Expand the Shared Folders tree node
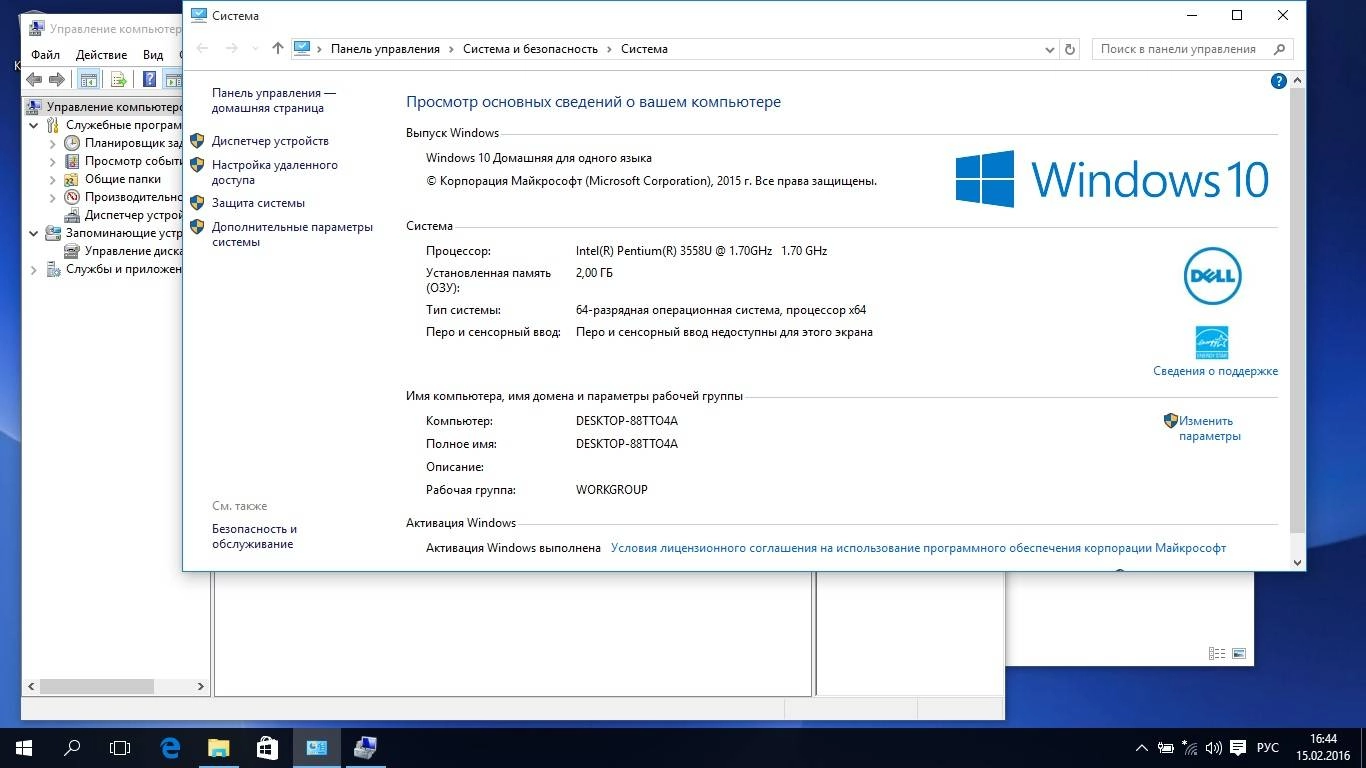 (x=53, y=179)
